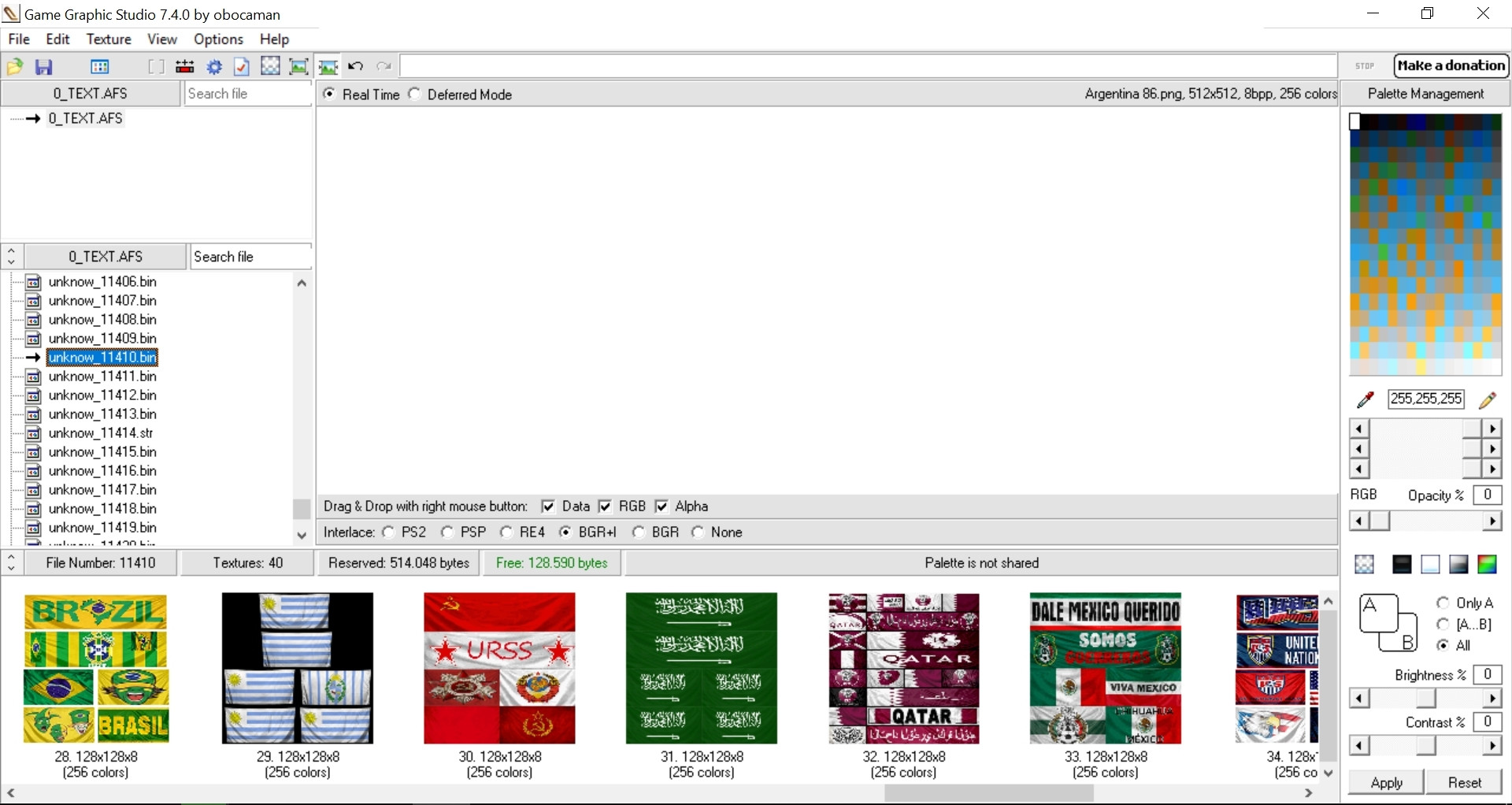Screen dimensions: 1512x805
Task: Click the upper 0_TEXT.AFS header button
Action: click(x=91, y=94)
